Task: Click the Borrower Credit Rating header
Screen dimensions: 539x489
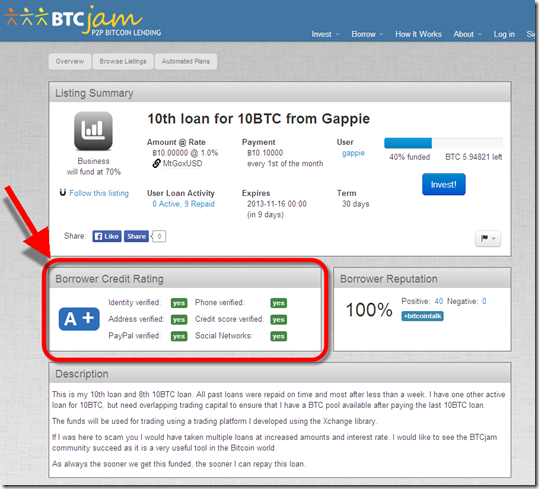Action: tap(186, 279)
